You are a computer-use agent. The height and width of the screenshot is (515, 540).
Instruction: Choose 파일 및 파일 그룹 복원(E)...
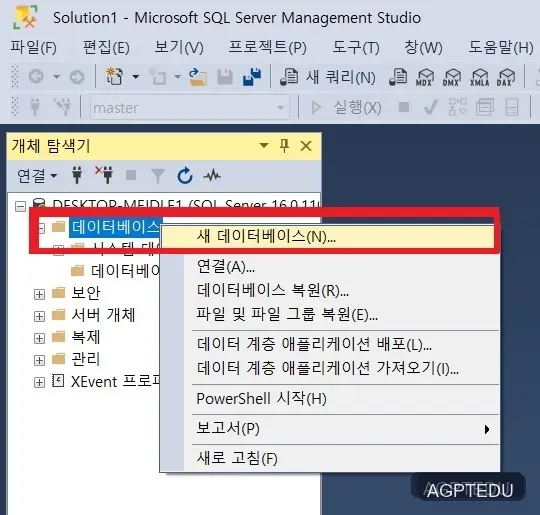pyautogui.click(x=330, y=314)
